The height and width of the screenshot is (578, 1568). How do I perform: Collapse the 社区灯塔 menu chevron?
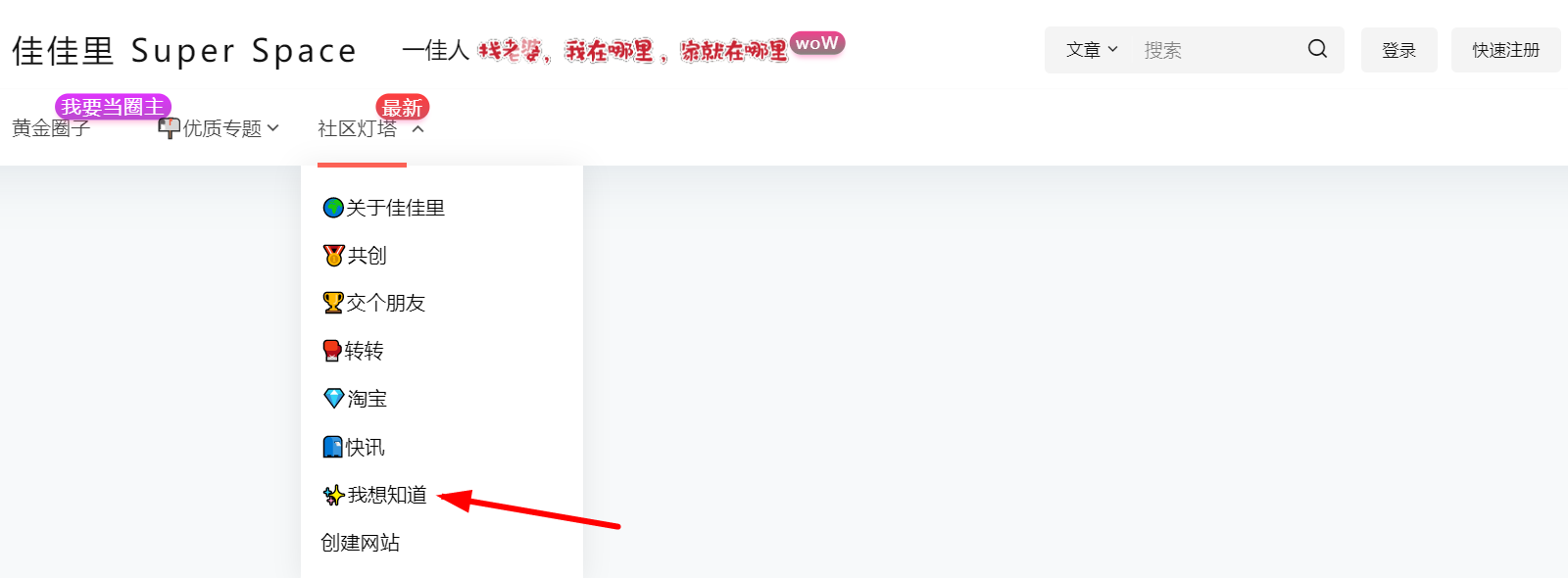[x=417, y=129]
